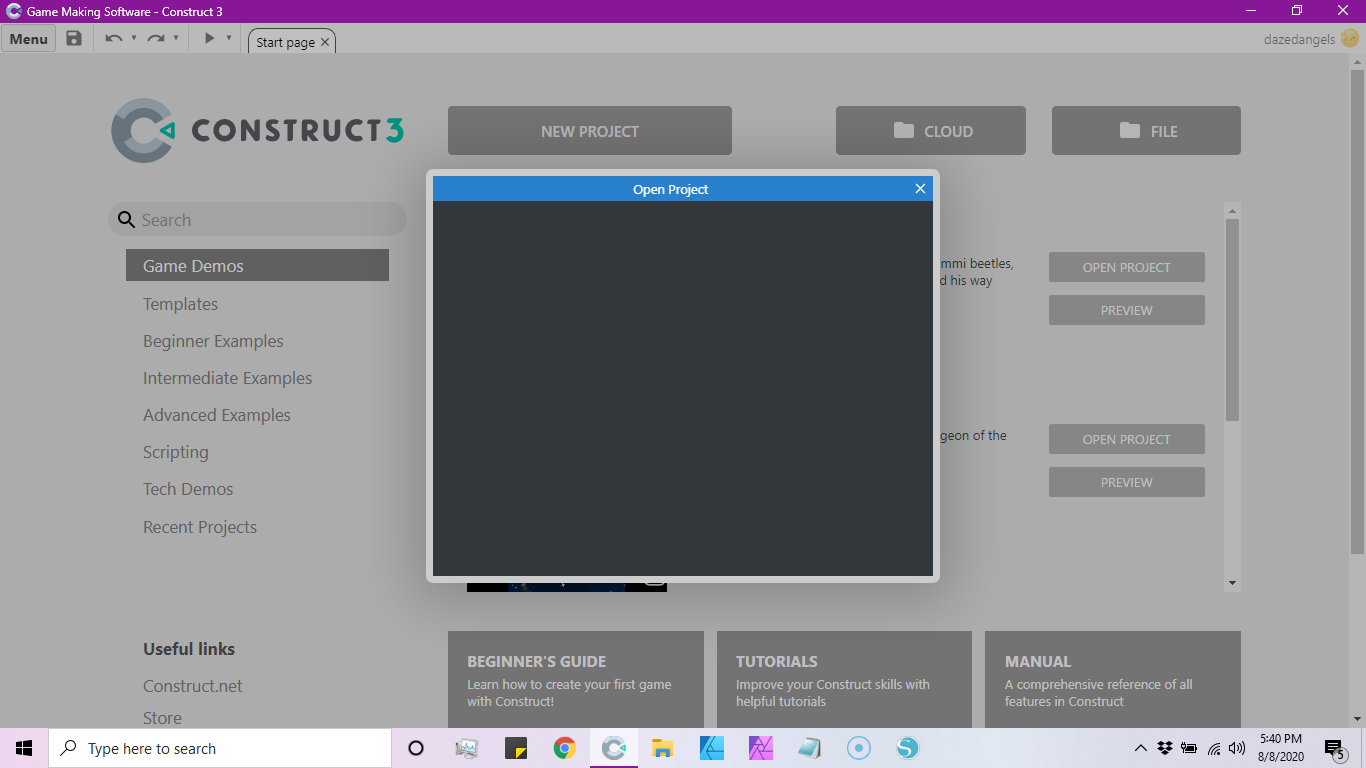Image resolution: width=1366 pixels, height=768 pixels.
Task: Click the Windows taskbar search box
Action: 220,748
